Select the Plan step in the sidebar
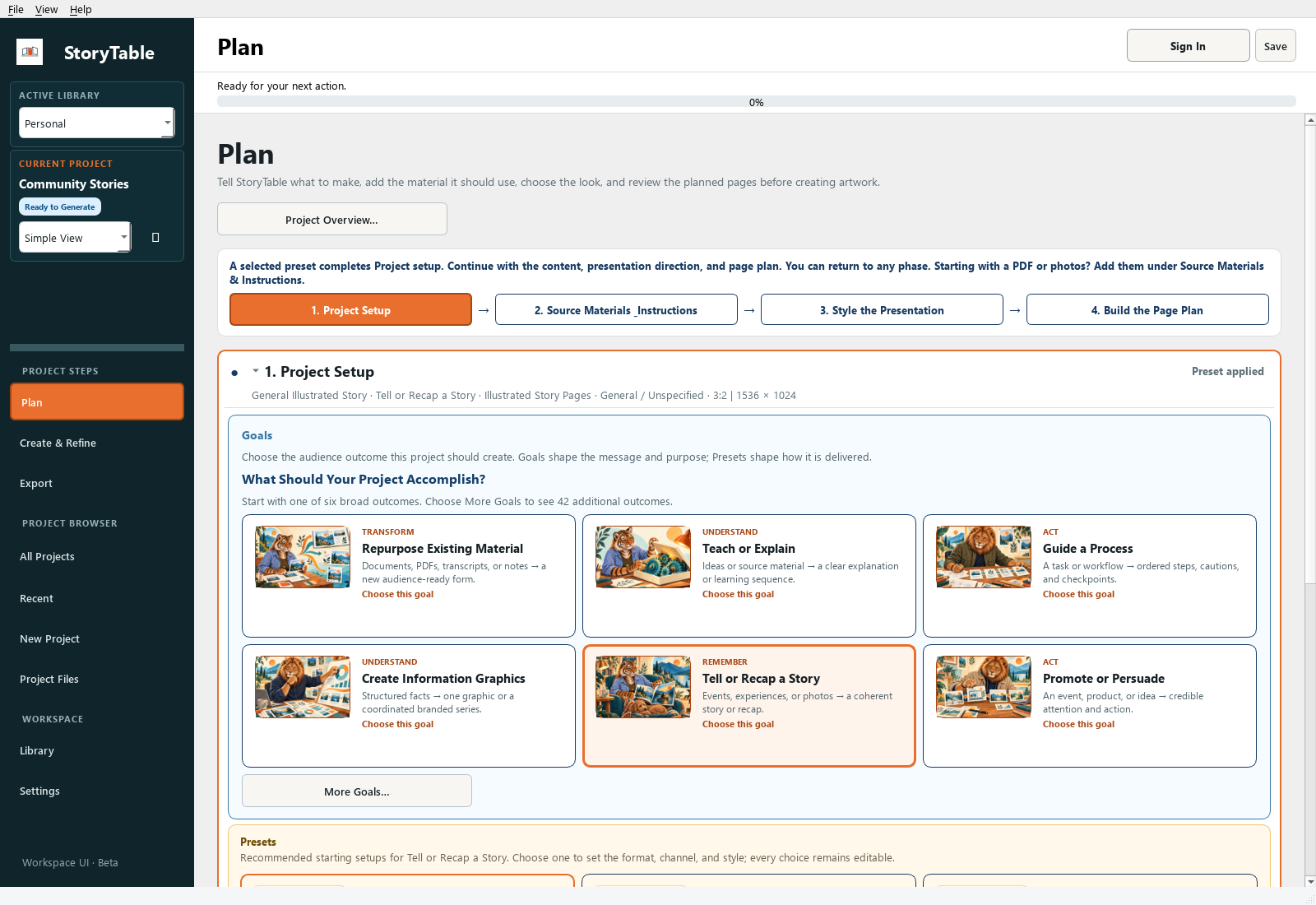Image resolution: width=1316 pixels, height=905 pixels. click(97, 402)
